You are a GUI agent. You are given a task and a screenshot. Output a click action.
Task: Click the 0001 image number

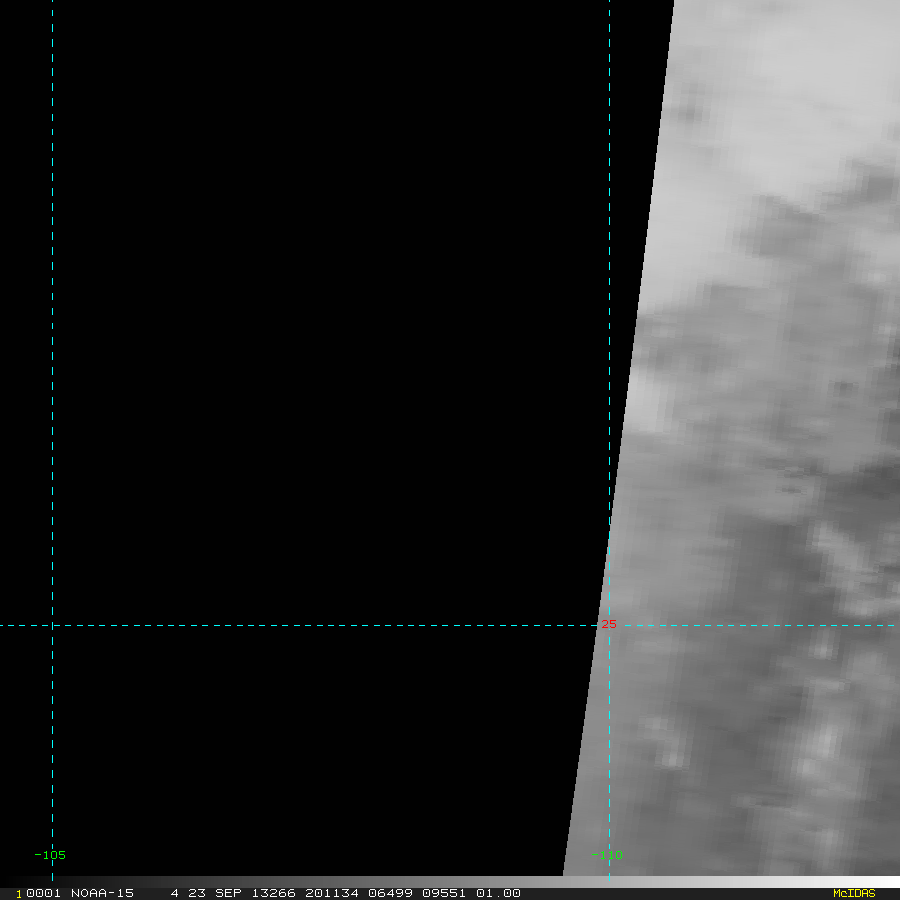43,893
